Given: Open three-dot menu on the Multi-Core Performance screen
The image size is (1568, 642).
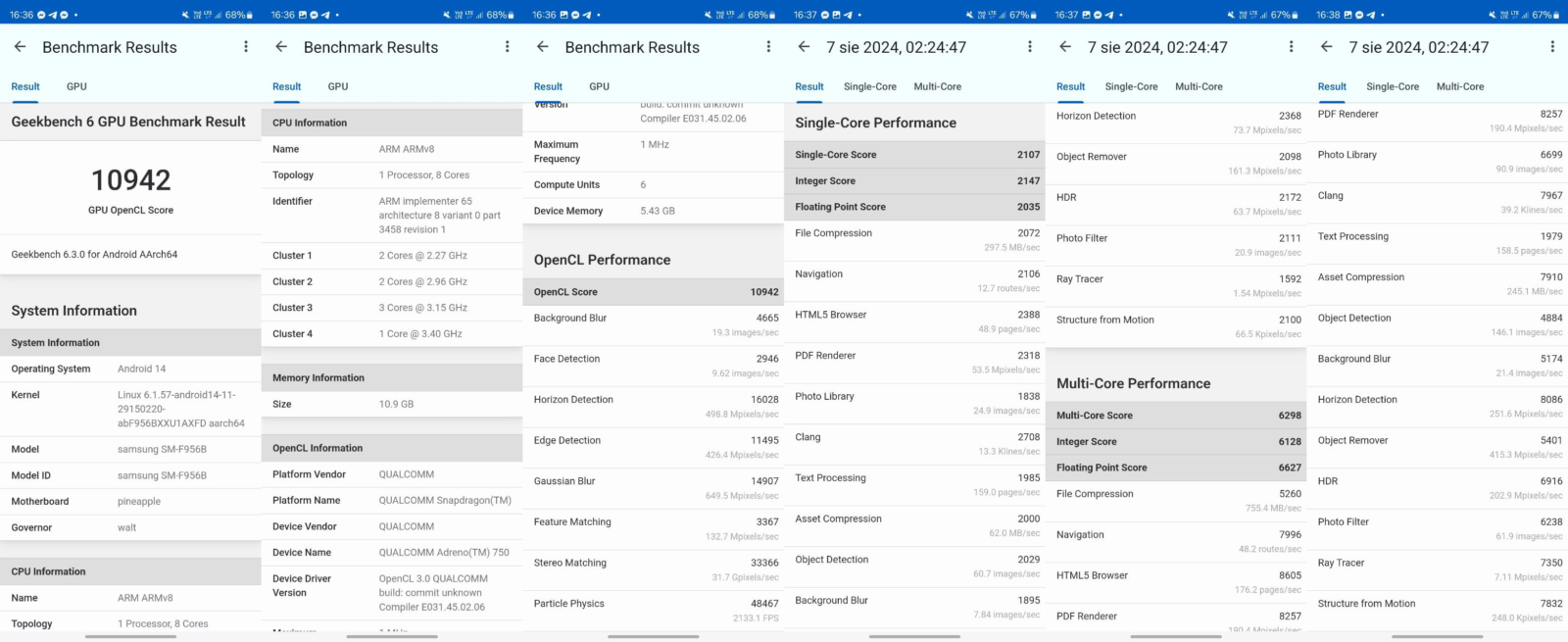Looking at the screenshot, I should (1291, 47).
